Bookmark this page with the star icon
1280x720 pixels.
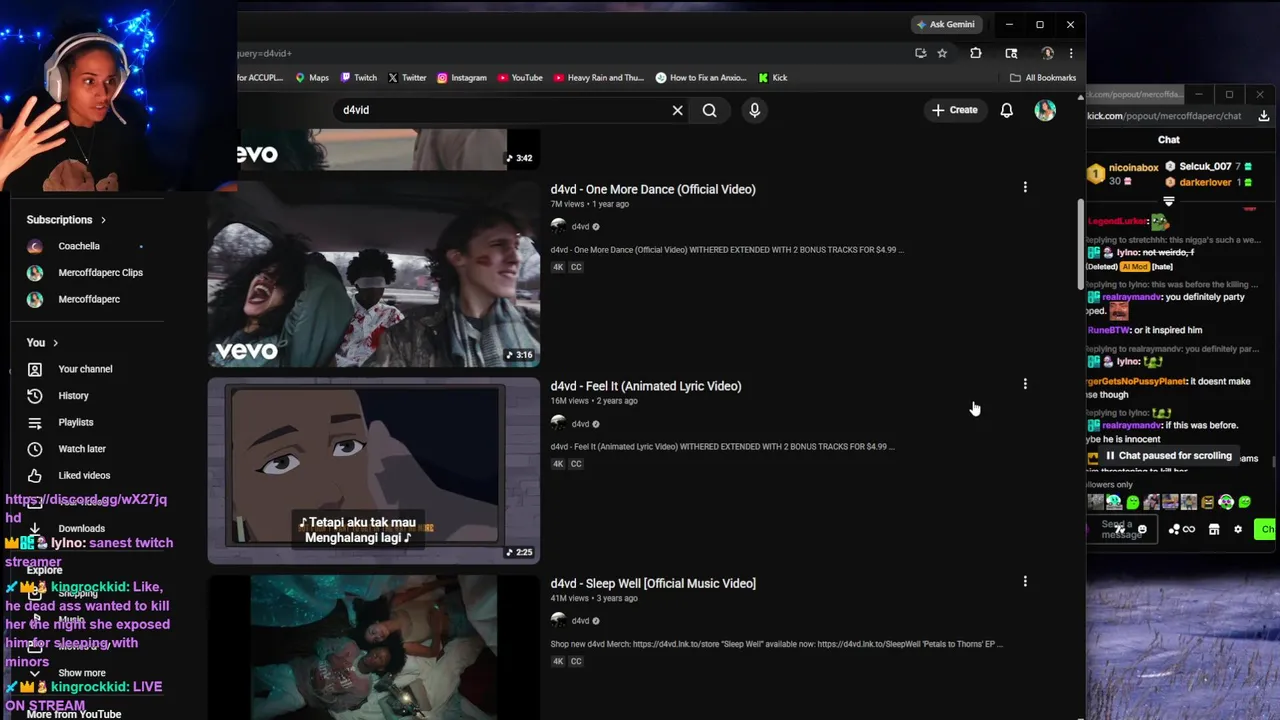pyautogui.click(x=942, y=53)
